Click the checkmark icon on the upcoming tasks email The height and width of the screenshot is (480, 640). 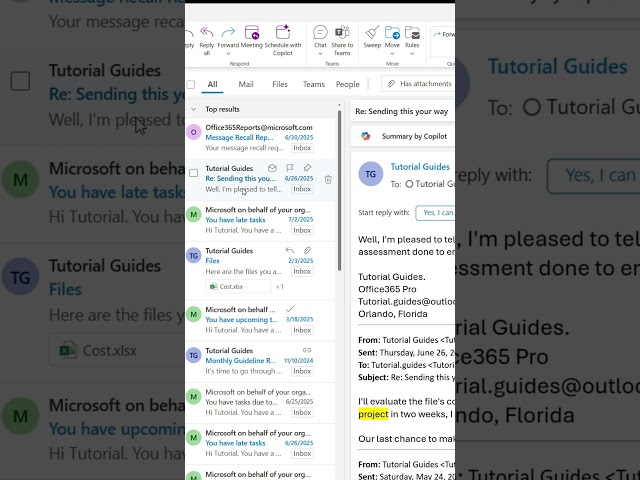coord(290,309)
